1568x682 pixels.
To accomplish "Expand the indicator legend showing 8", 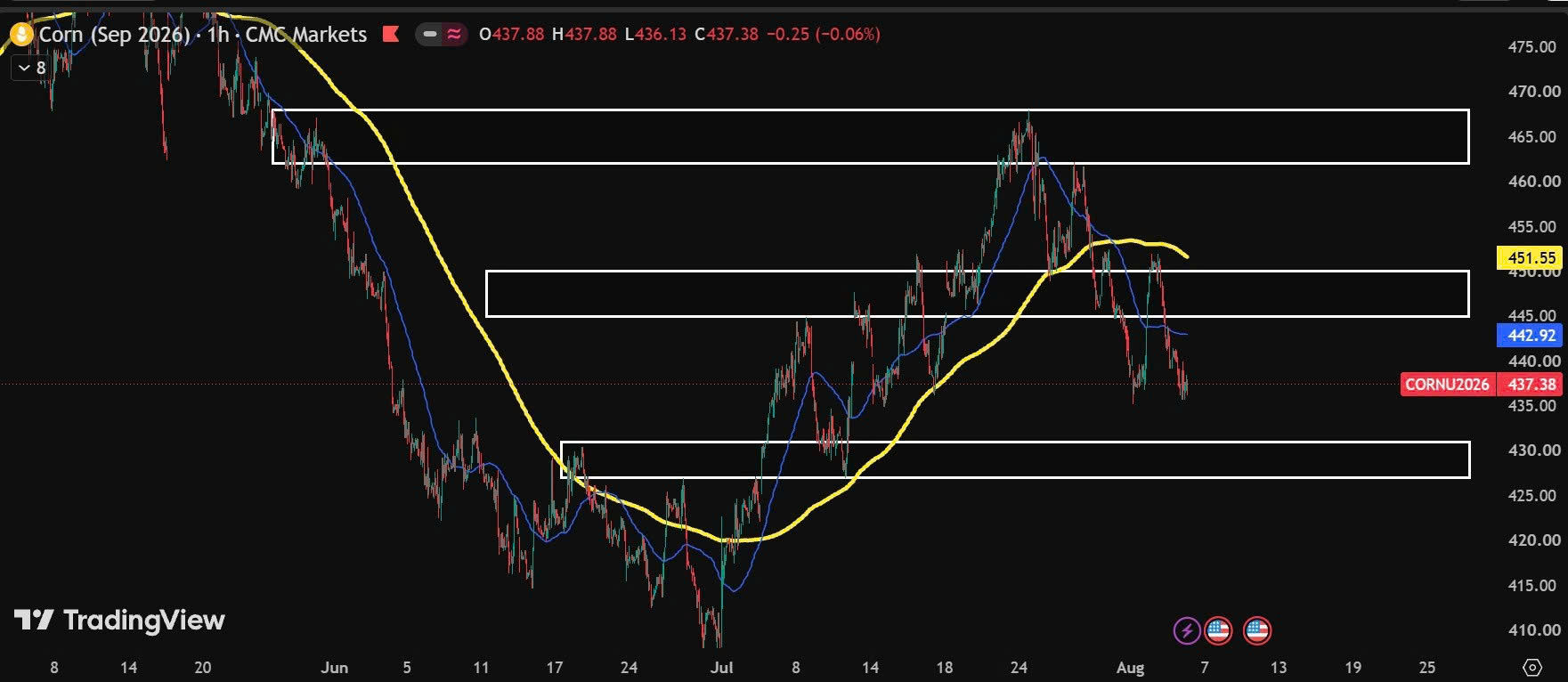I will 32,68.
